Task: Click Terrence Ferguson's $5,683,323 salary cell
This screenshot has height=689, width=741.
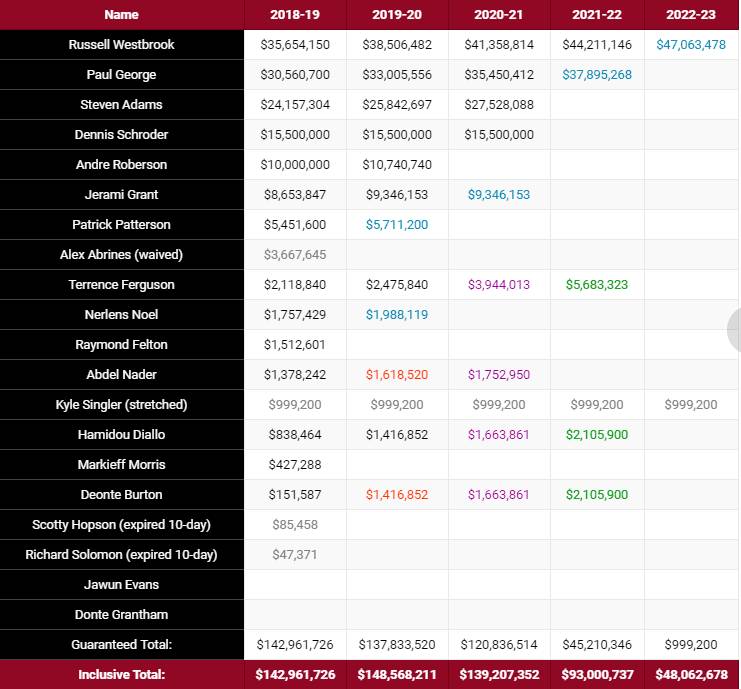Action: point(596,285)
